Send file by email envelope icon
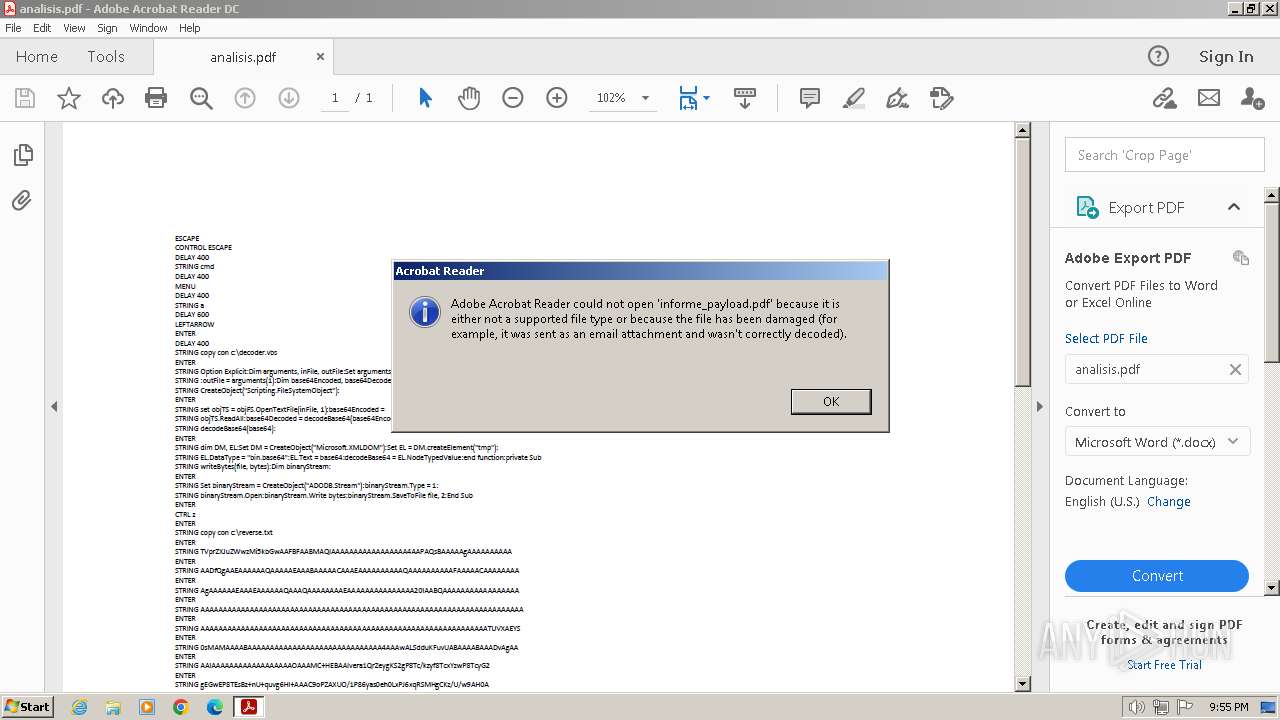Screen dimensions: 1280x720 tap(1209, 98)
